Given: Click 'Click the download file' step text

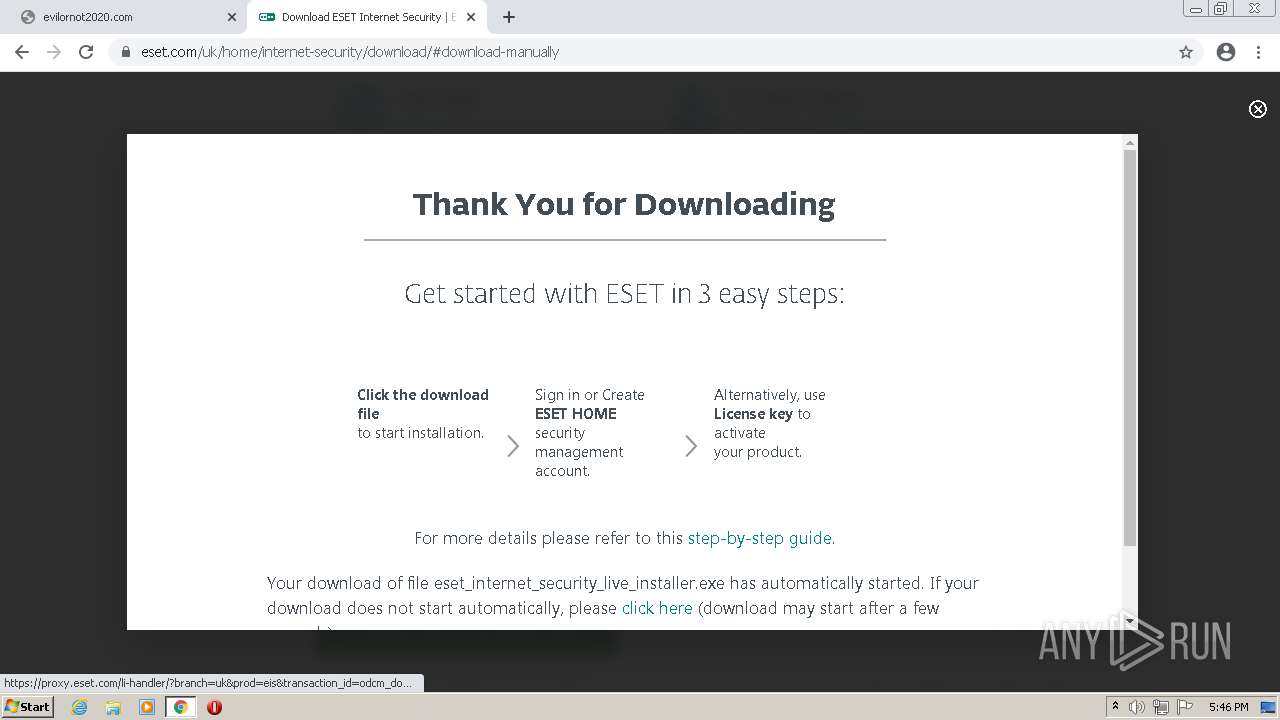Looking at the screenshot, I should point(423,404).
